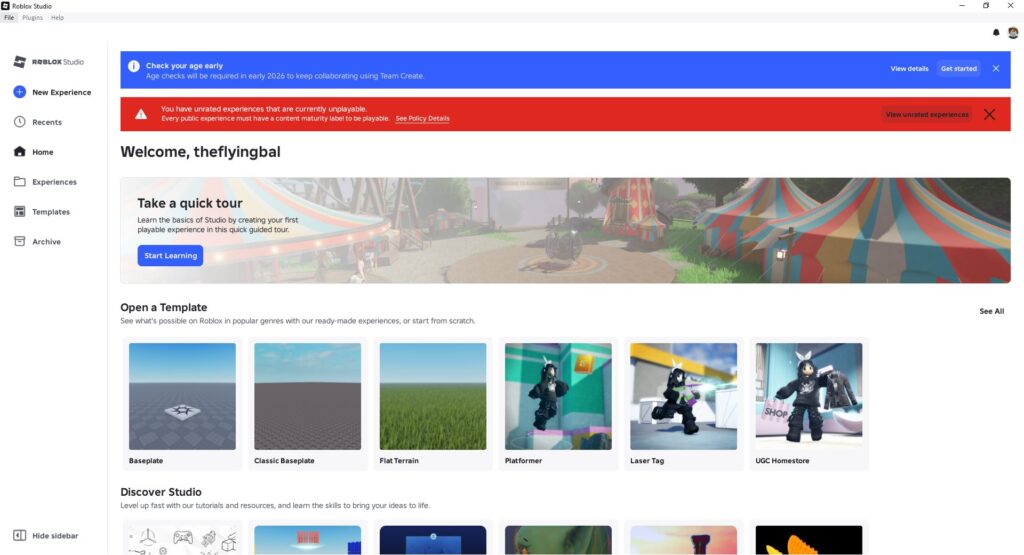Open the Archive box icon
The image size is (1024, 555).
point(20,242)
